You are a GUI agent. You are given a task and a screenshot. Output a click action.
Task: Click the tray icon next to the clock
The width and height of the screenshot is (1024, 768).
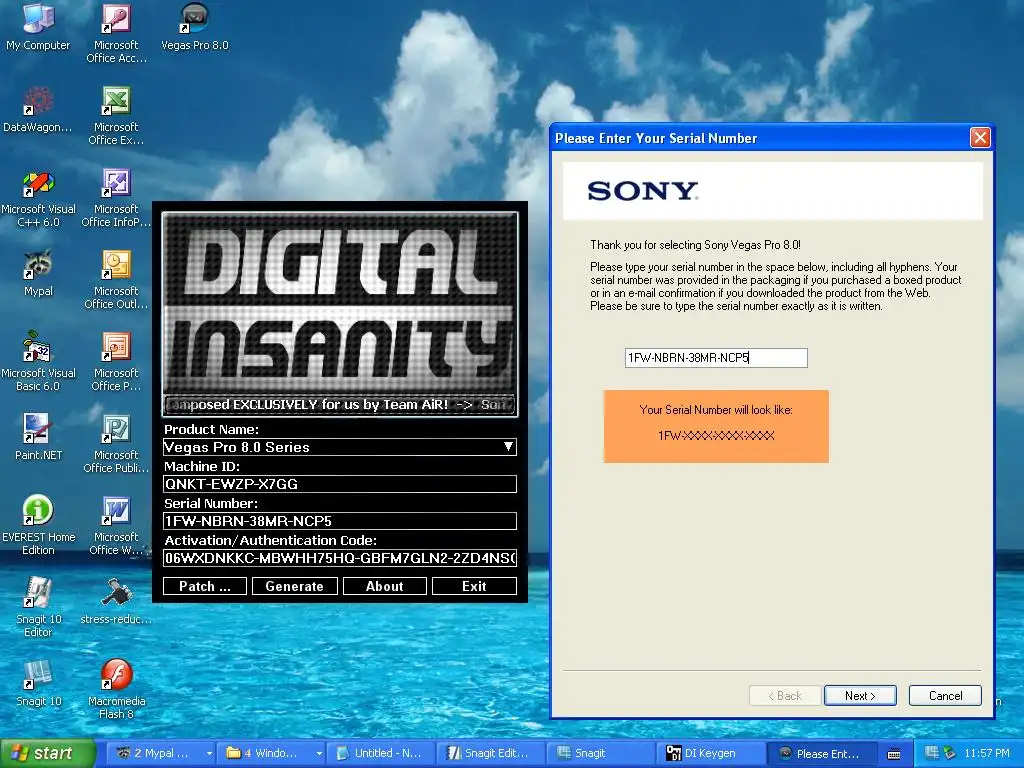(950, 753)
